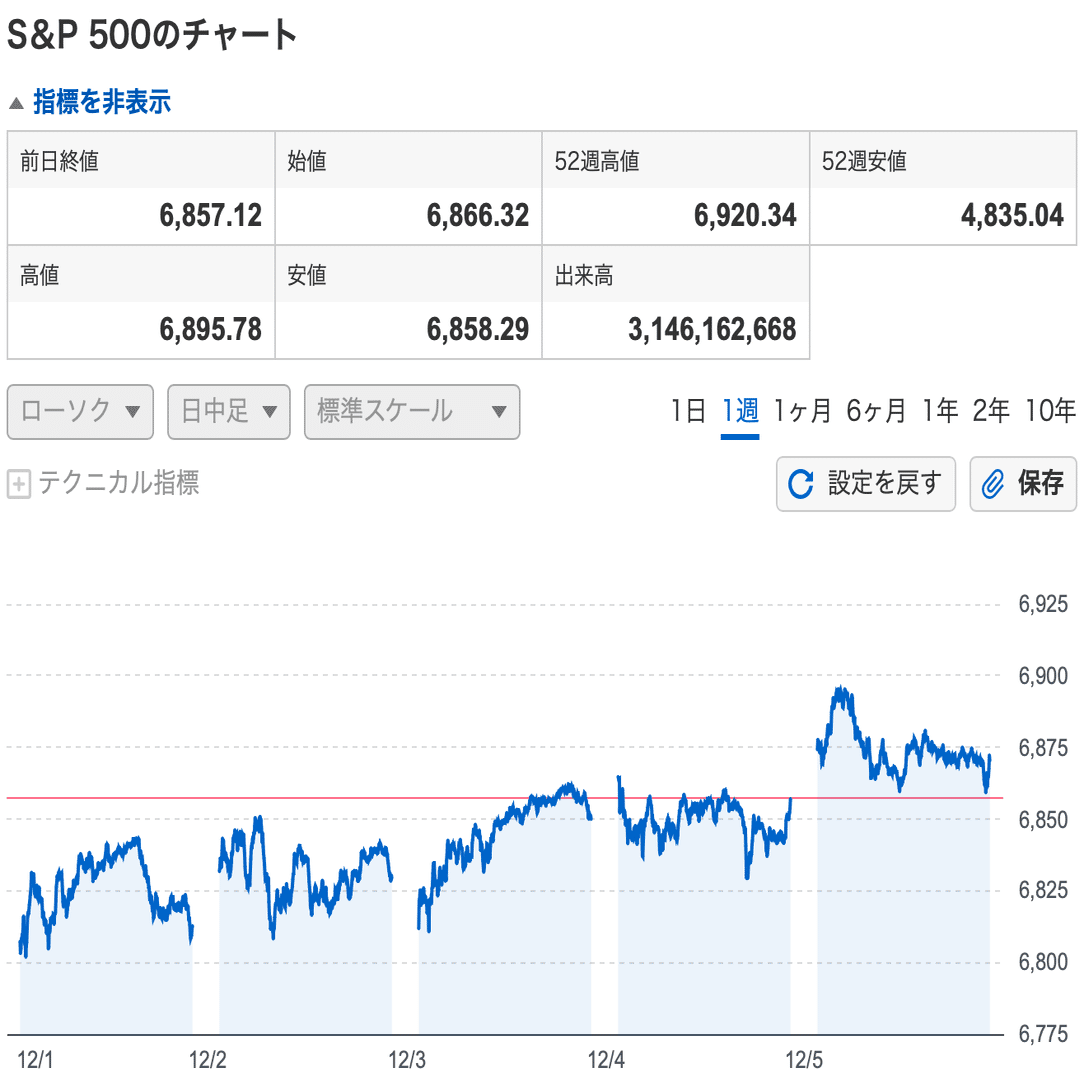The height and width of the screenshot is (1084, 1084).
Task: Show the 6ヶ月 chart range
Action: coord(876,411)
